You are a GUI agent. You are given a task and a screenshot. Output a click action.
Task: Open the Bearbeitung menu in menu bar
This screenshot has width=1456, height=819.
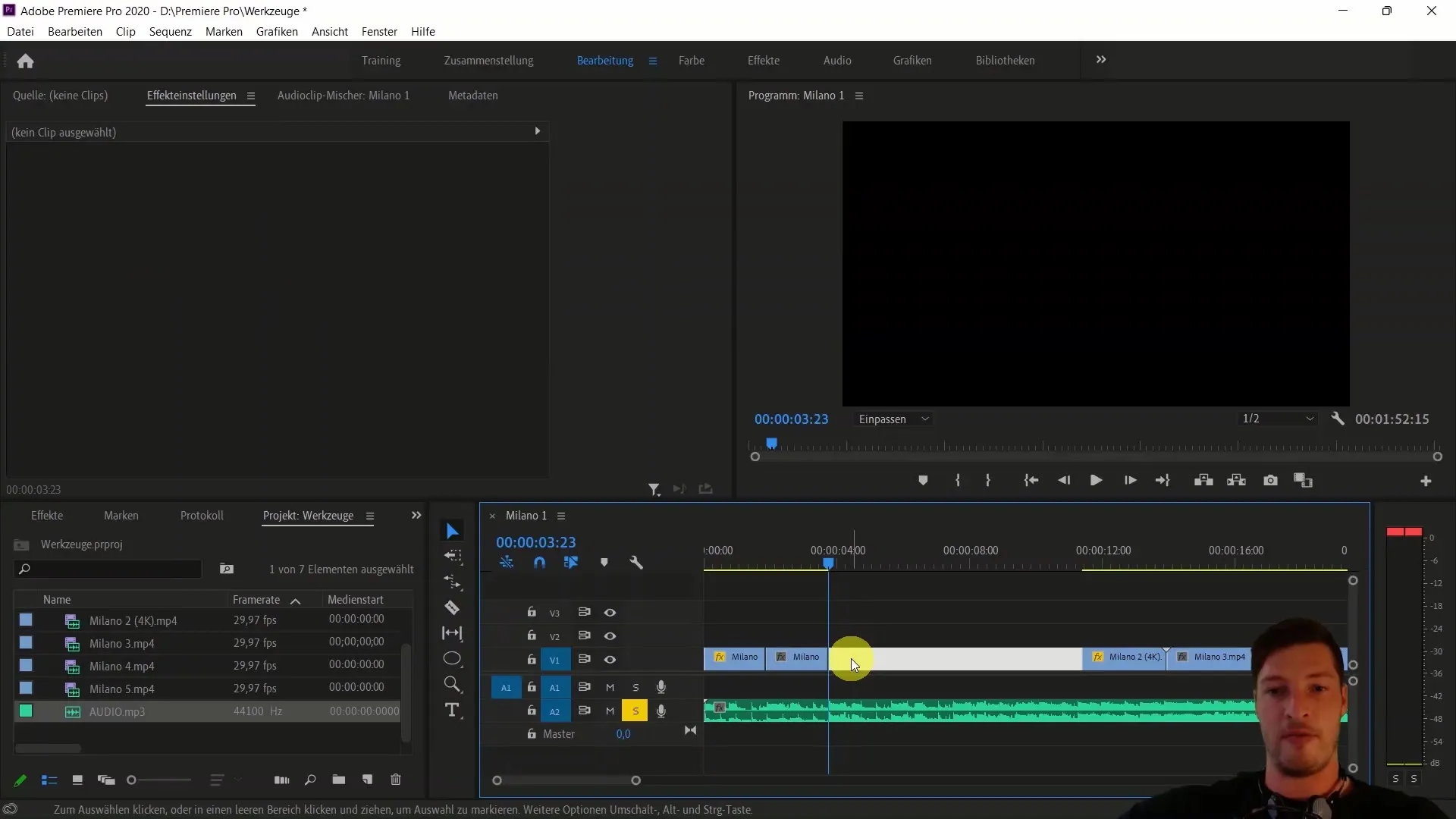coord(75,31)
